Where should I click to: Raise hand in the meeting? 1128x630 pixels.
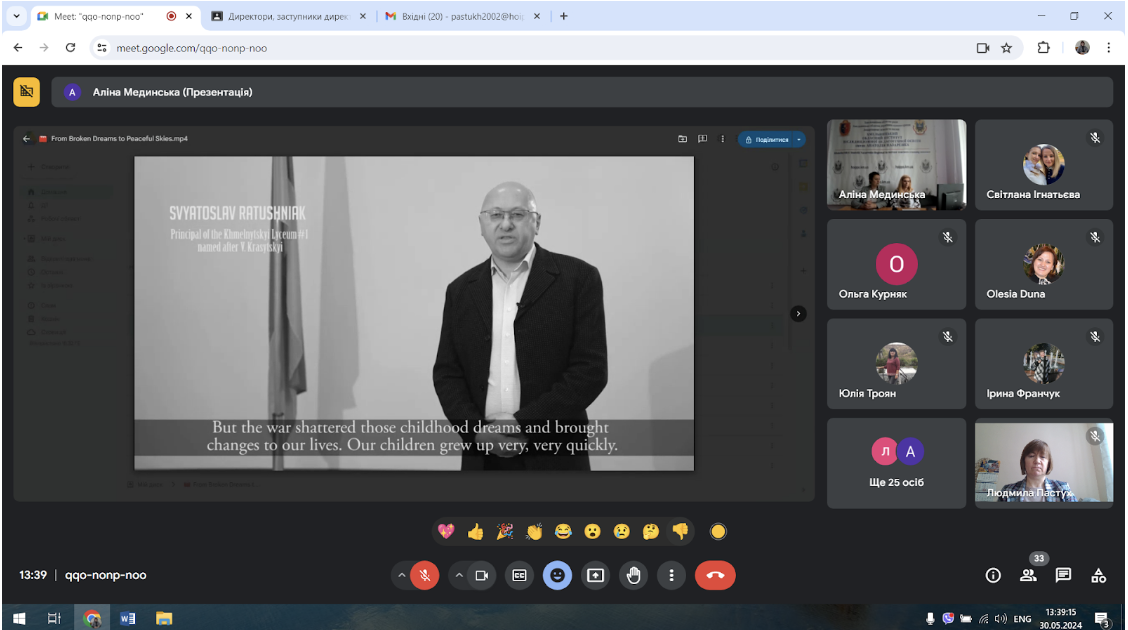point(633,575)
